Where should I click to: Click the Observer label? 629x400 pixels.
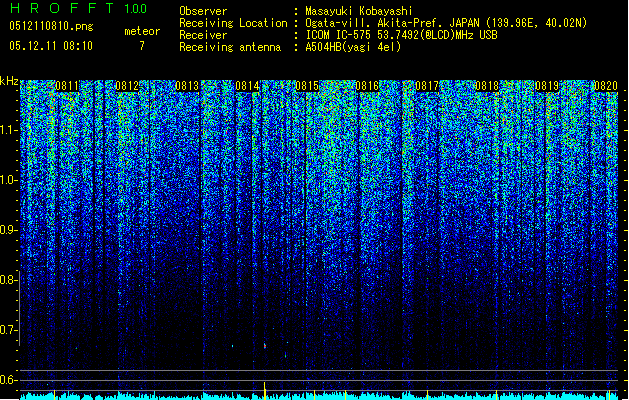tap(203, 11)
